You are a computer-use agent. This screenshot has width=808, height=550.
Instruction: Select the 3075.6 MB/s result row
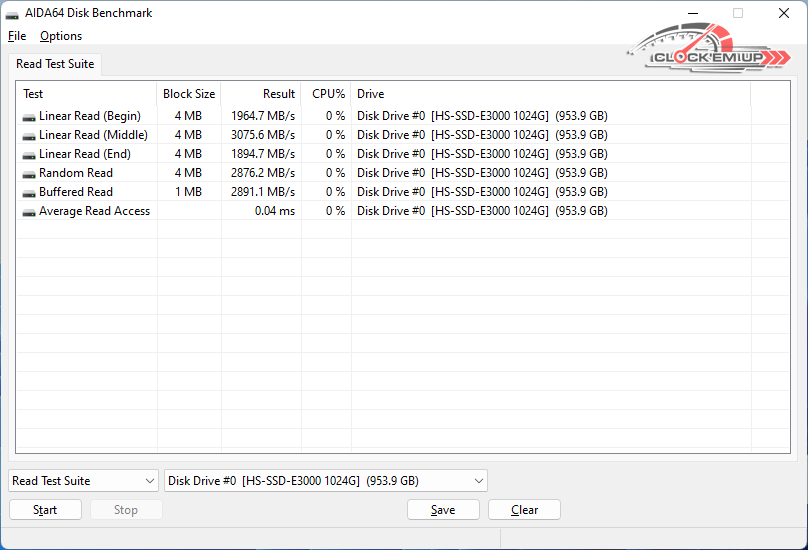pos(262,135)
